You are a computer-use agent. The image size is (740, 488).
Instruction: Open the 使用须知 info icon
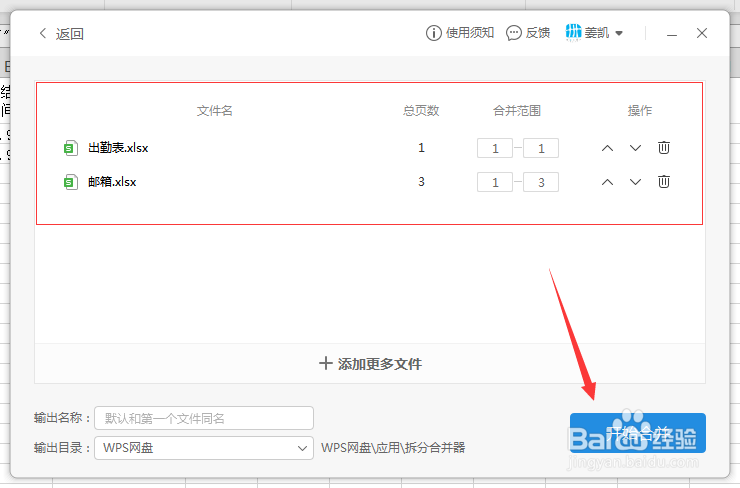[433, 33]
